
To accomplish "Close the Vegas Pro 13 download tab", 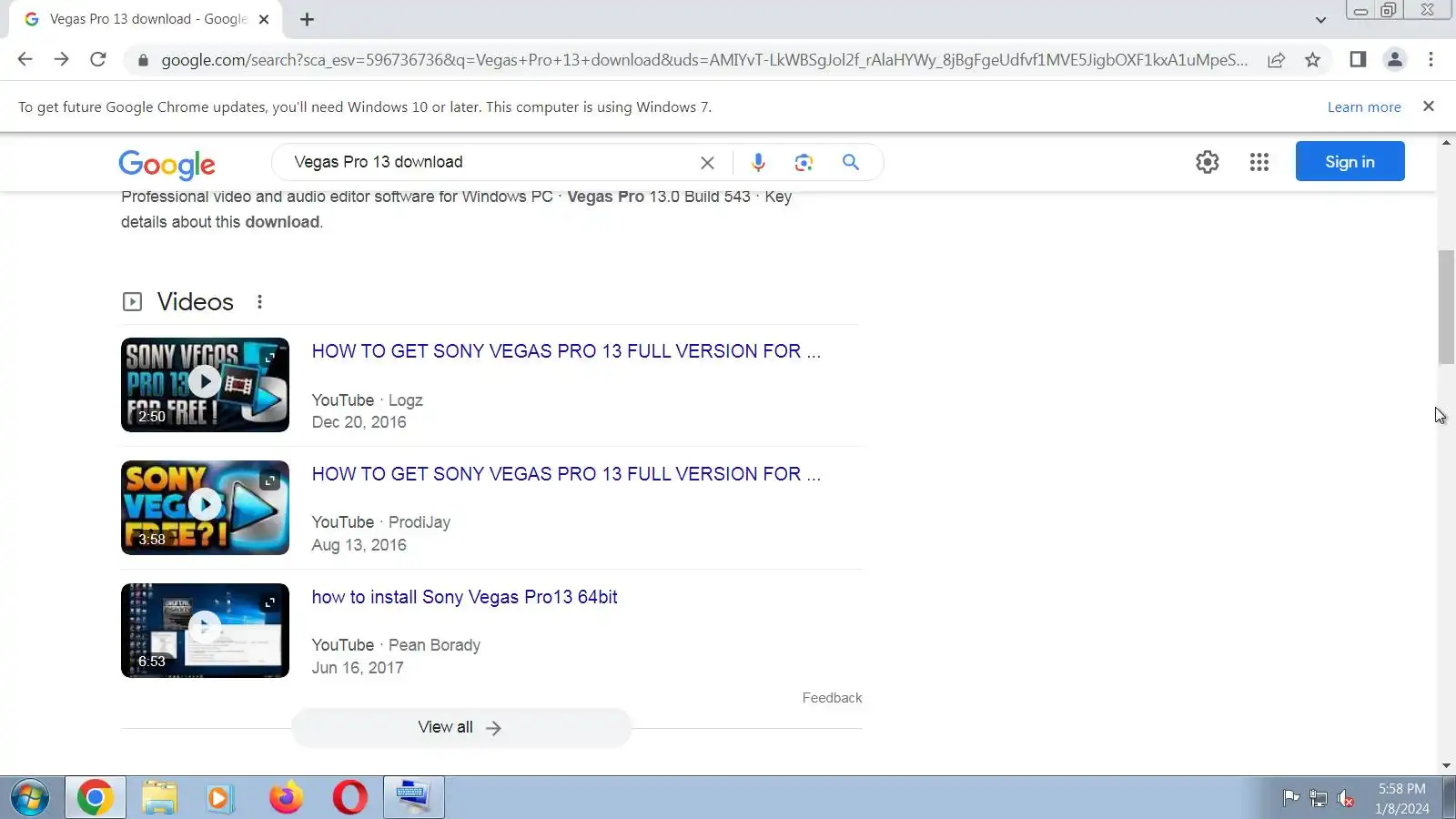I will click(264, 19).
